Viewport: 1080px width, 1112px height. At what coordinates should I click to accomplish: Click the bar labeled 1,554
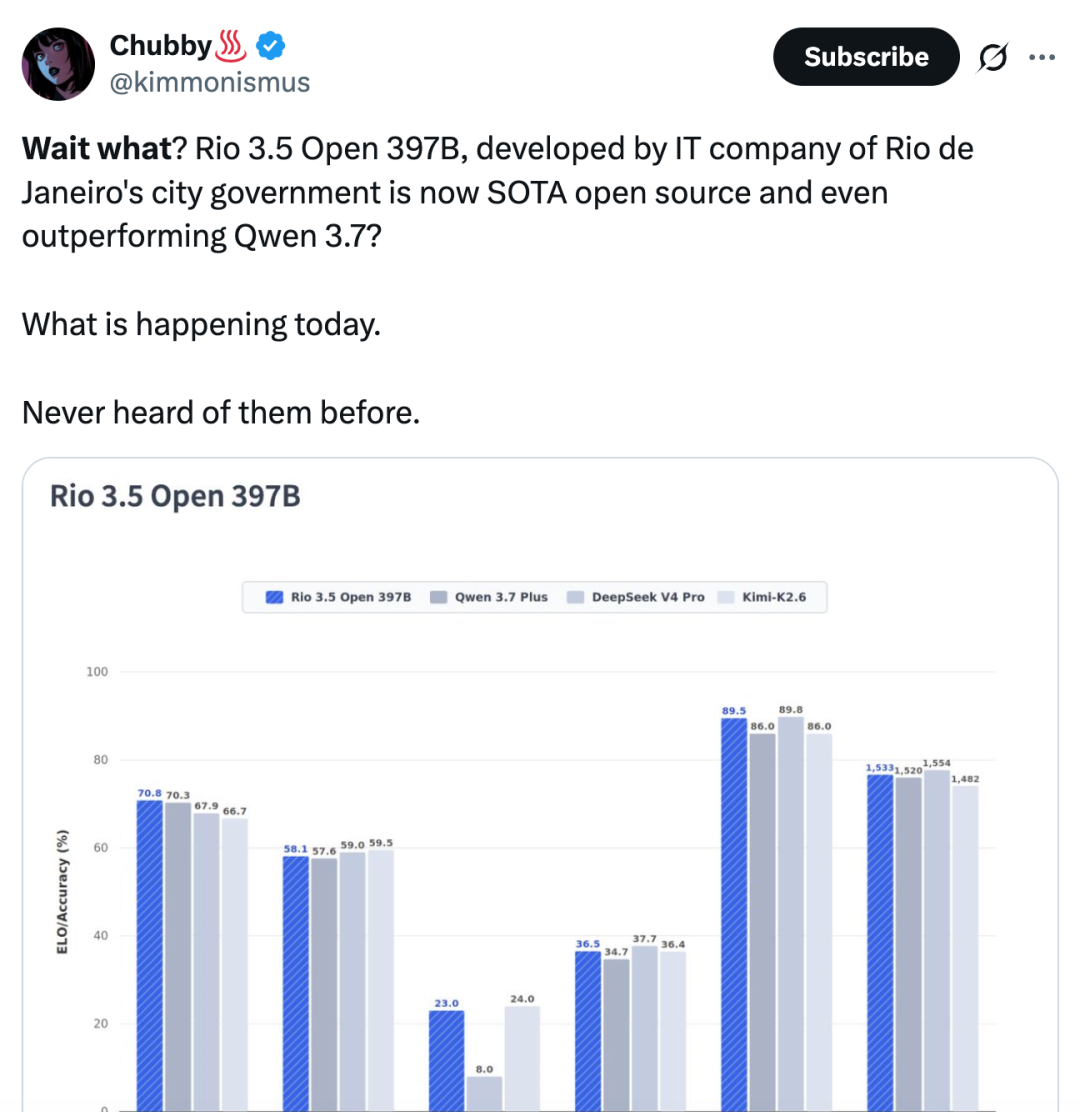coord(937,940)
